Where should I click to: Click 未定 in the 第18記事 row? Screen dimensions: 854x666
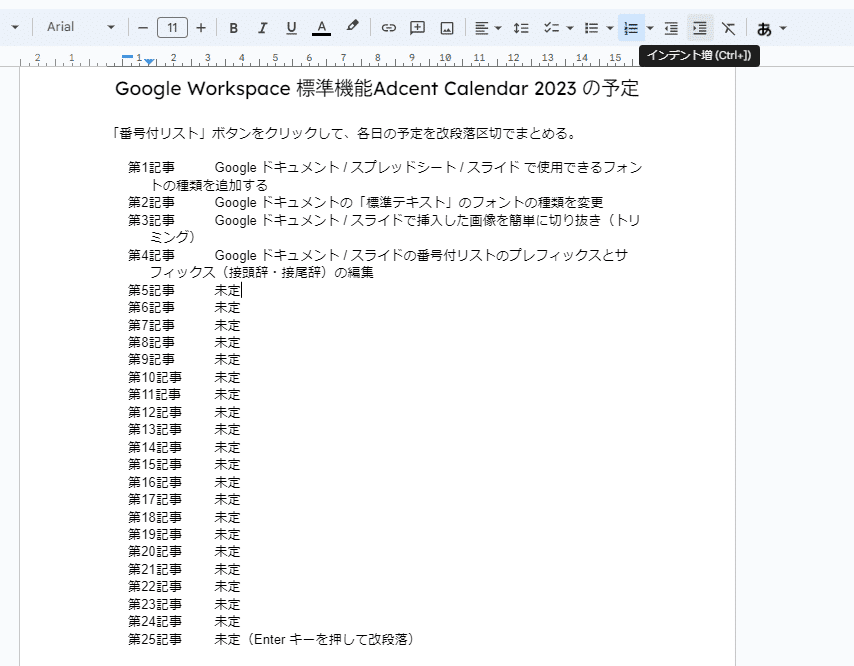pyautogui.click(x=227, y=517)
